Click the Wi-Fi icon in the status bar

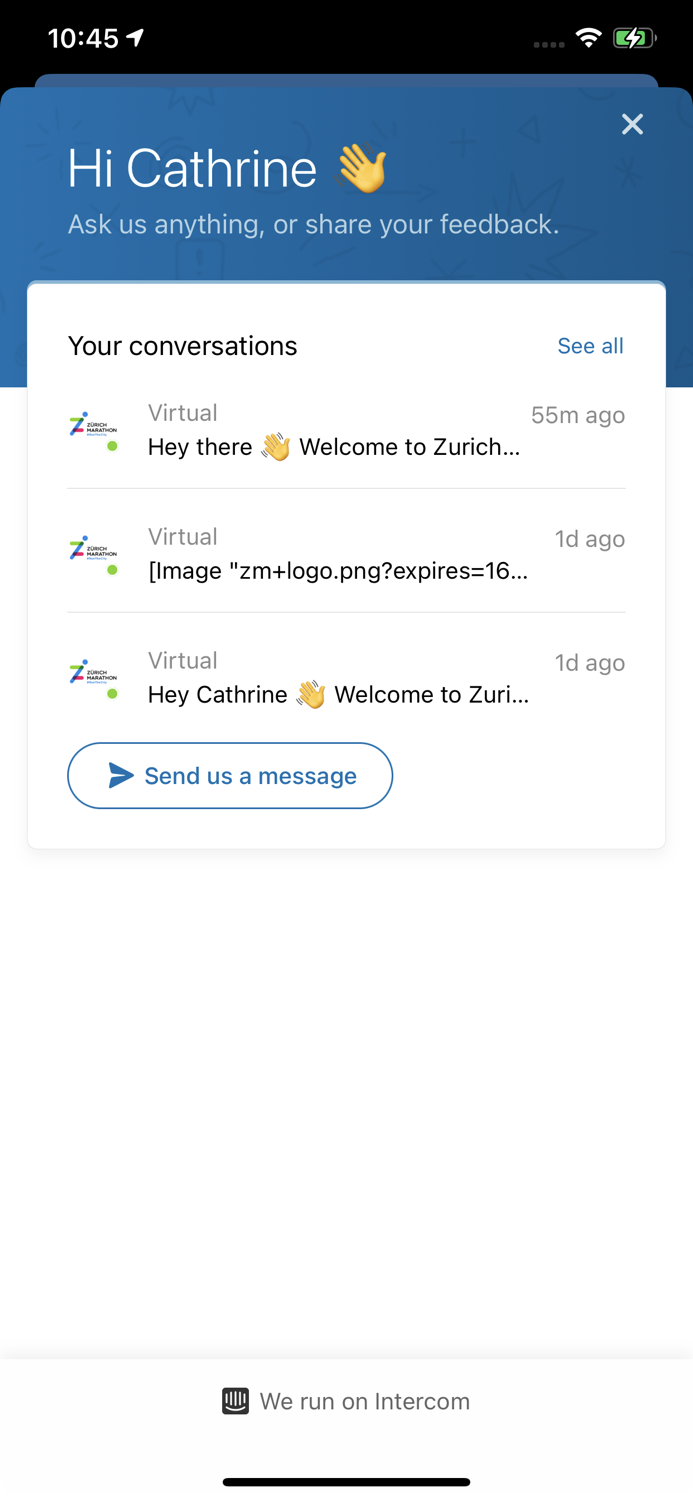click(588, 37)
